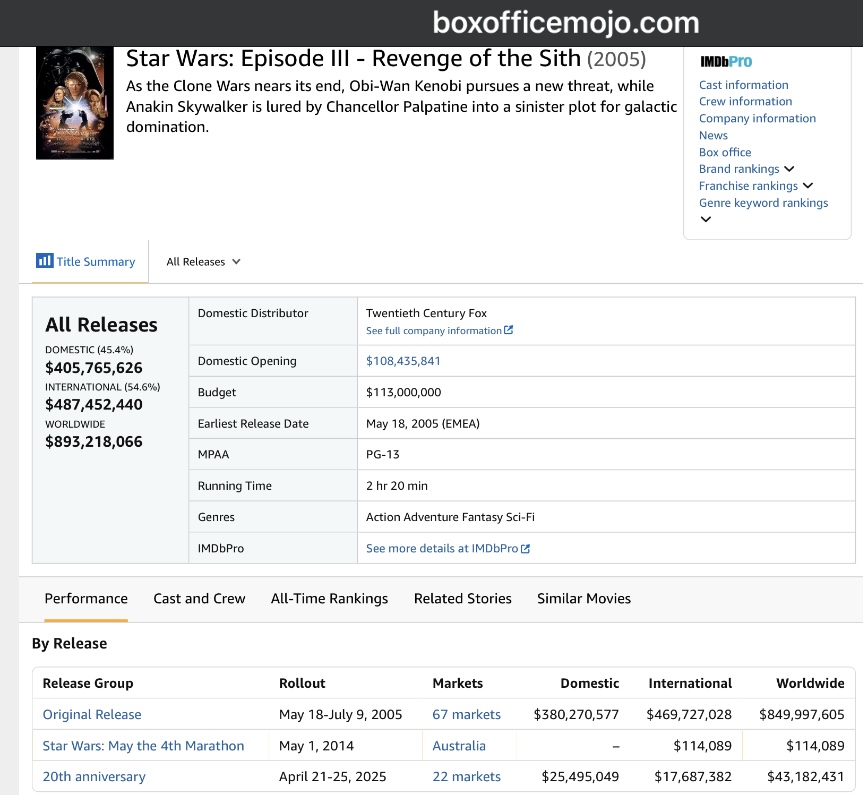Image resolution: width=863 pixels, height=795 pixels.
Task: View the Similar Movies tab
Action: pos(584,598)
